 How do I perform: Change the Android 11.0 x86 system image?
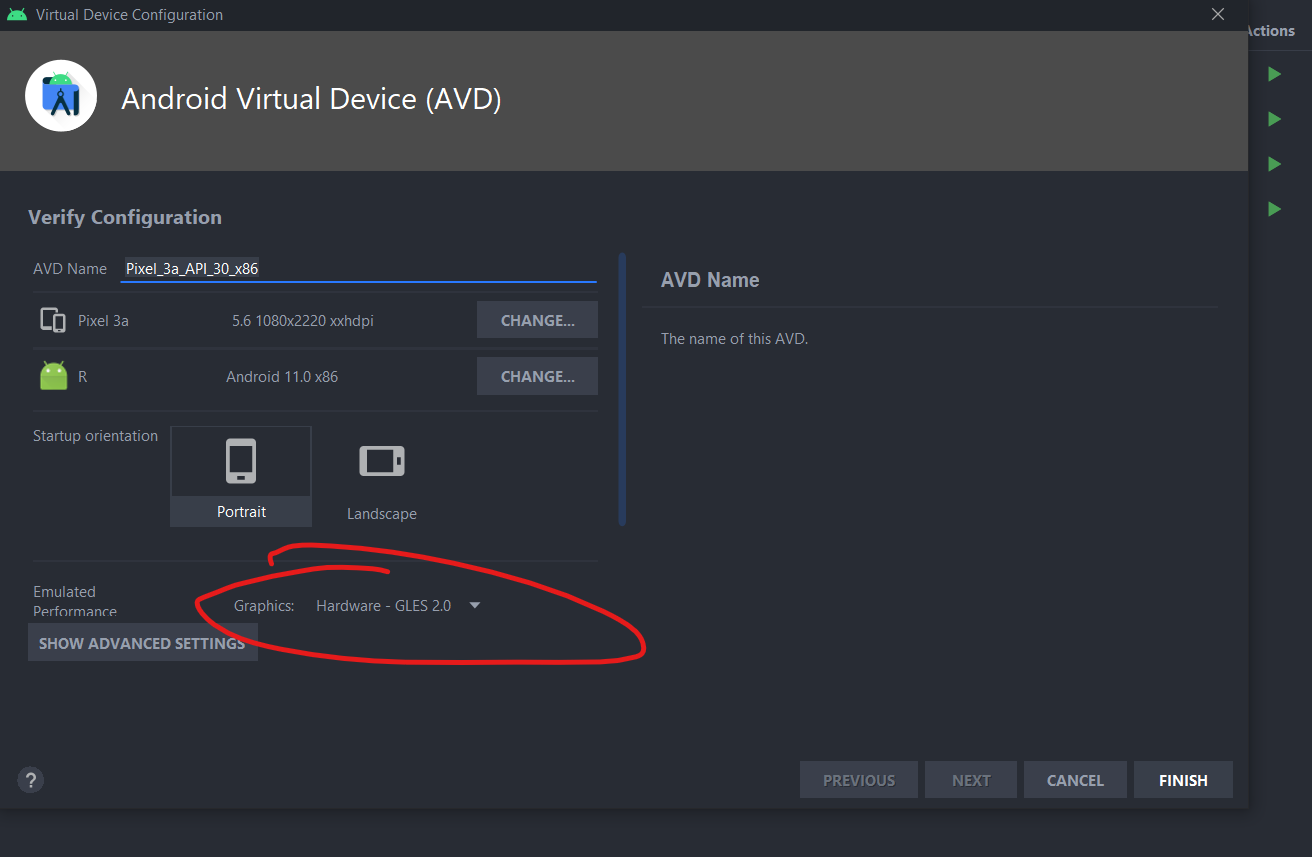click(x=537, y=376)
